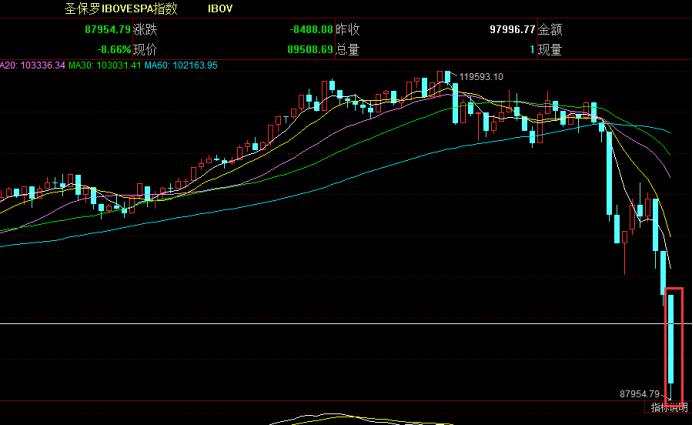This screenshot has height=425, width=693.
Task: Select the 97996.77 value
Action: tap(512, 30)
